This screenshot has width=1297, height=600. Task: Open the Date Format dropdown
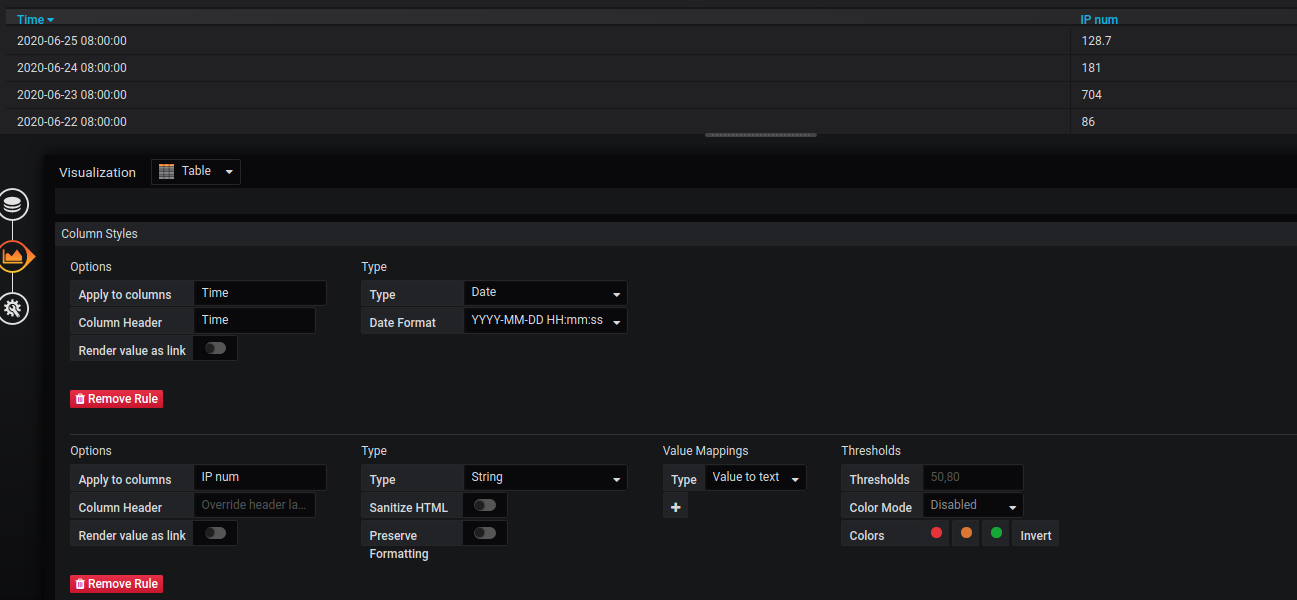coord(545,321)
